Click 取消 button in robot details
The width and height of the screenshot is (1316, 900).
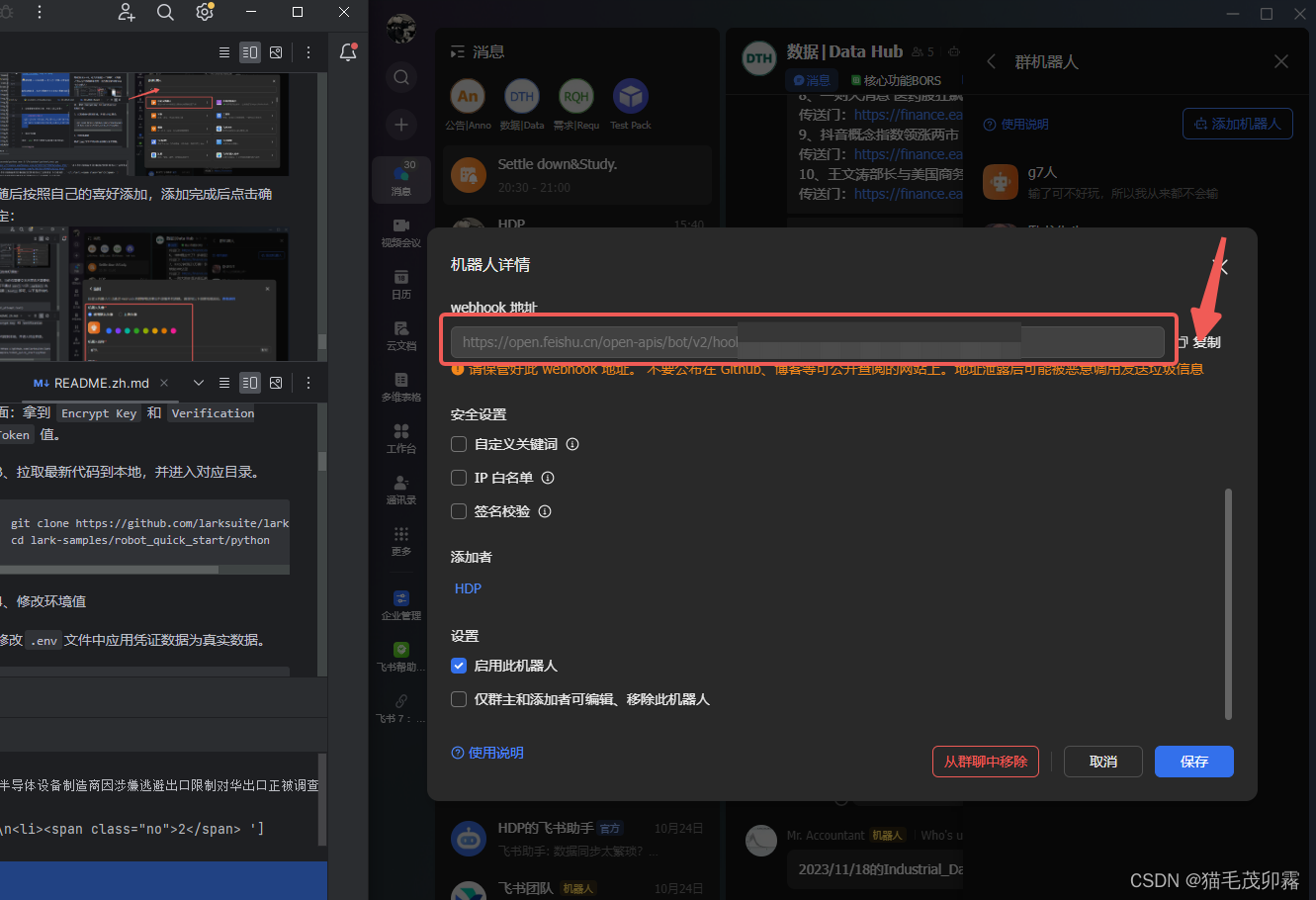coord(1103,762)
